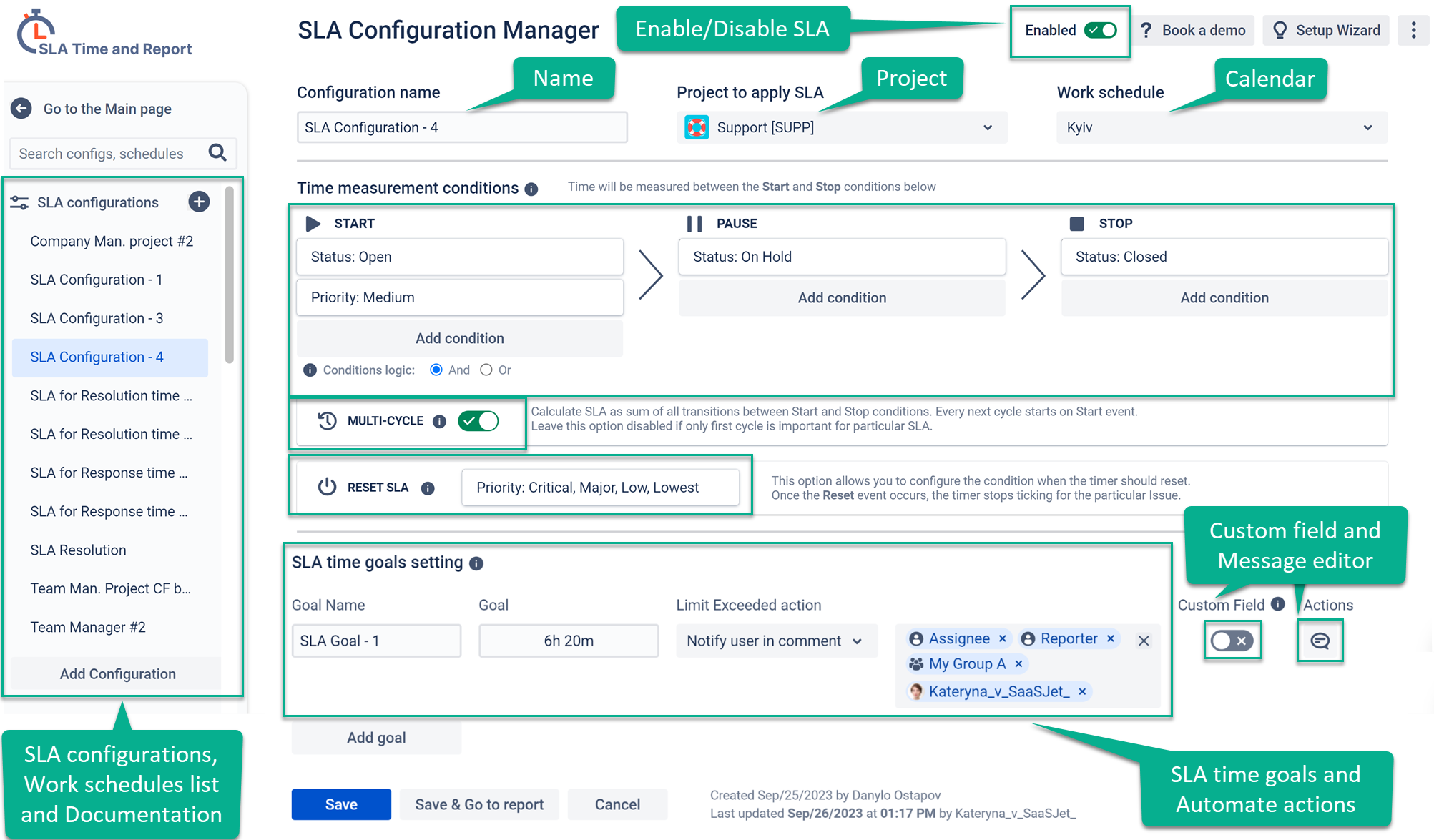This screenshot has width=1434, height=840.
Task: Click the plus icon next to SLA configurations
Action: (x=199, y=202)
